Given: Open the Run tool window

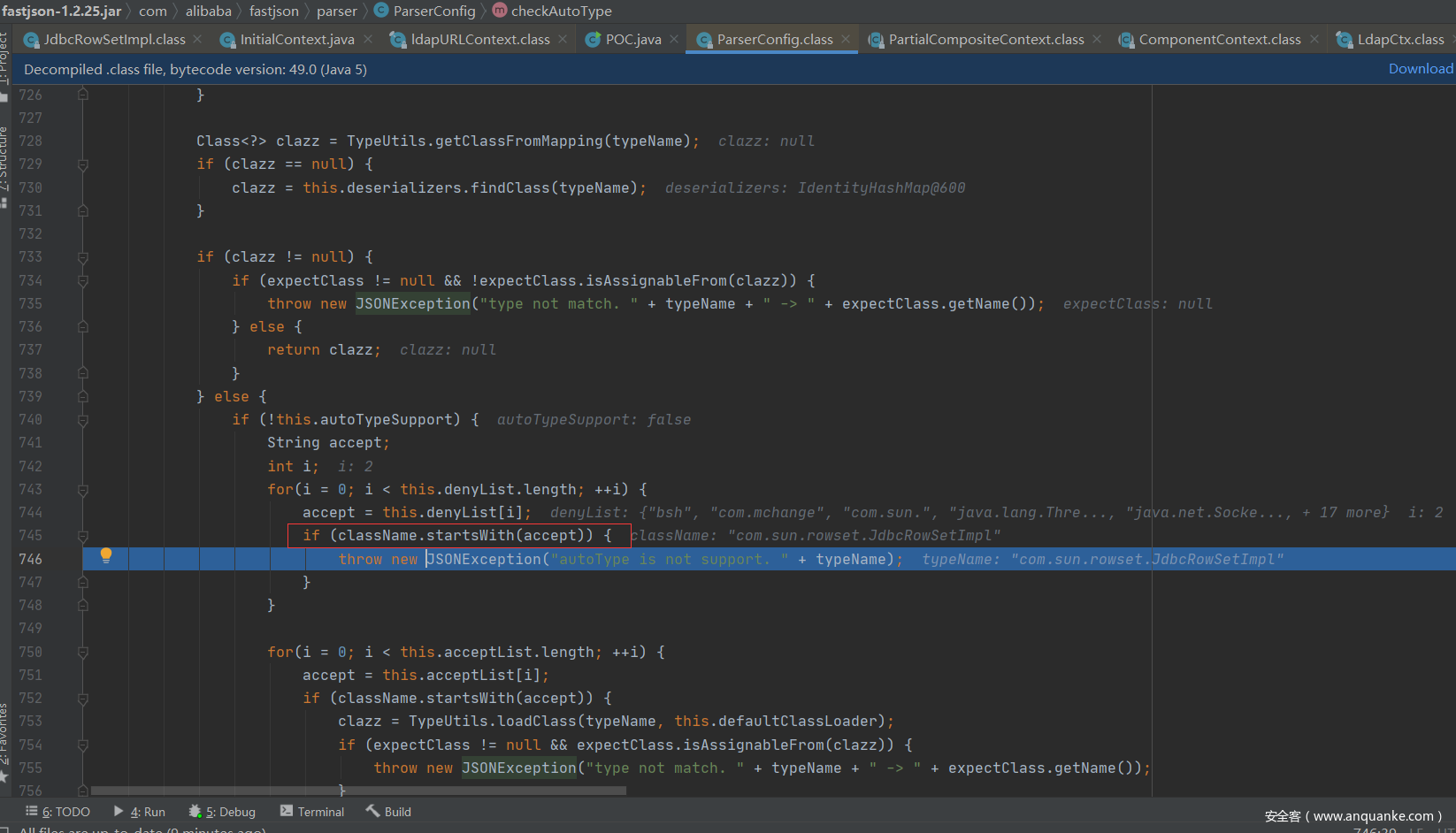Looking at the screenshot, I should point(140,812).
